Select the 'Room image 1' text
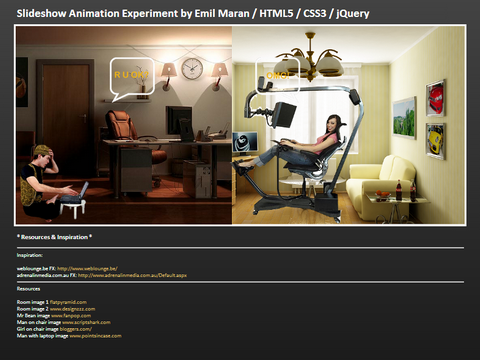This screenshot has width=480, height=360. [x=33, y=302]
